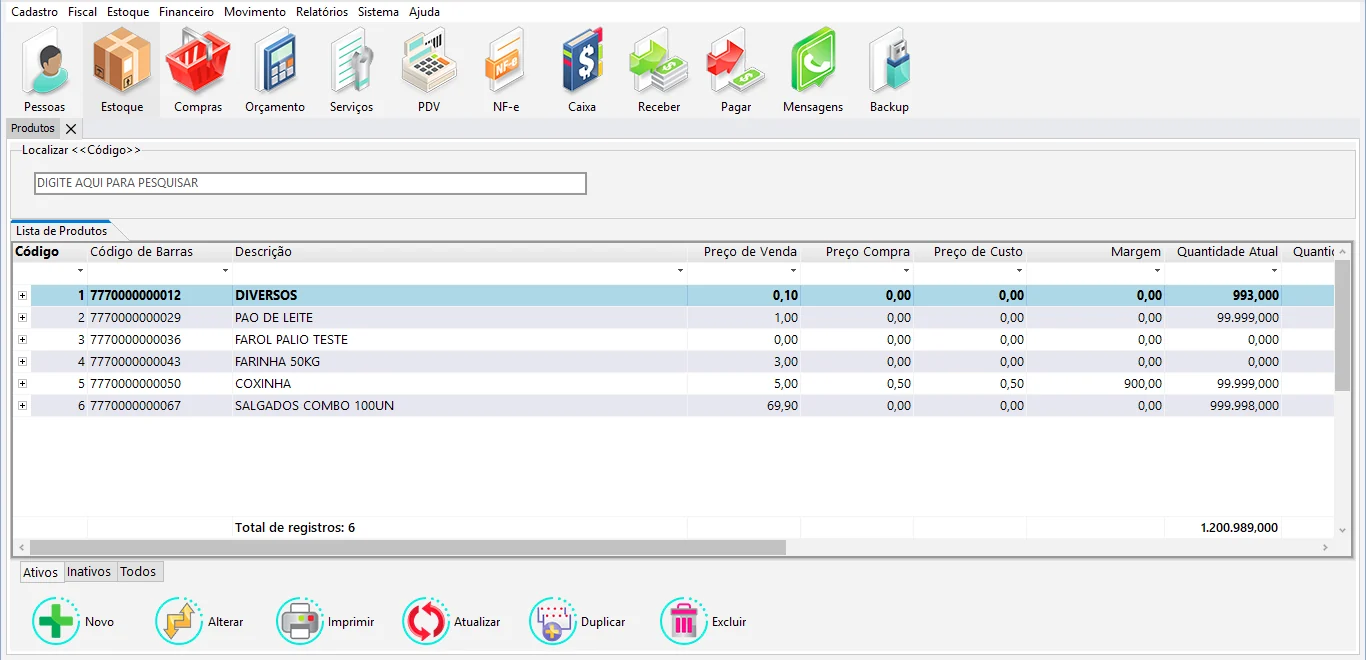The width and height of the screenshot is (1366, 660).
Task: Click the Duplicar button
Action: pos(578,622)
